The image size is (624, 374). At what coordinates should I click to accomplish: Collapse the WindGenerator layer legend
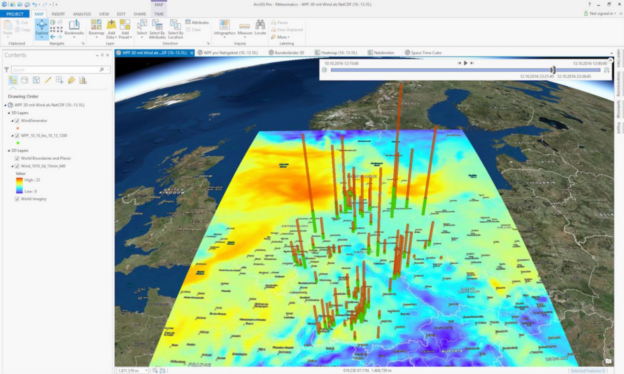[12, 121]
